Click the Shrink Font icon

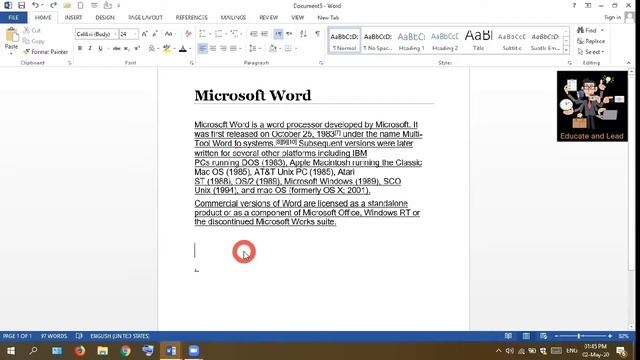[155, 34]
